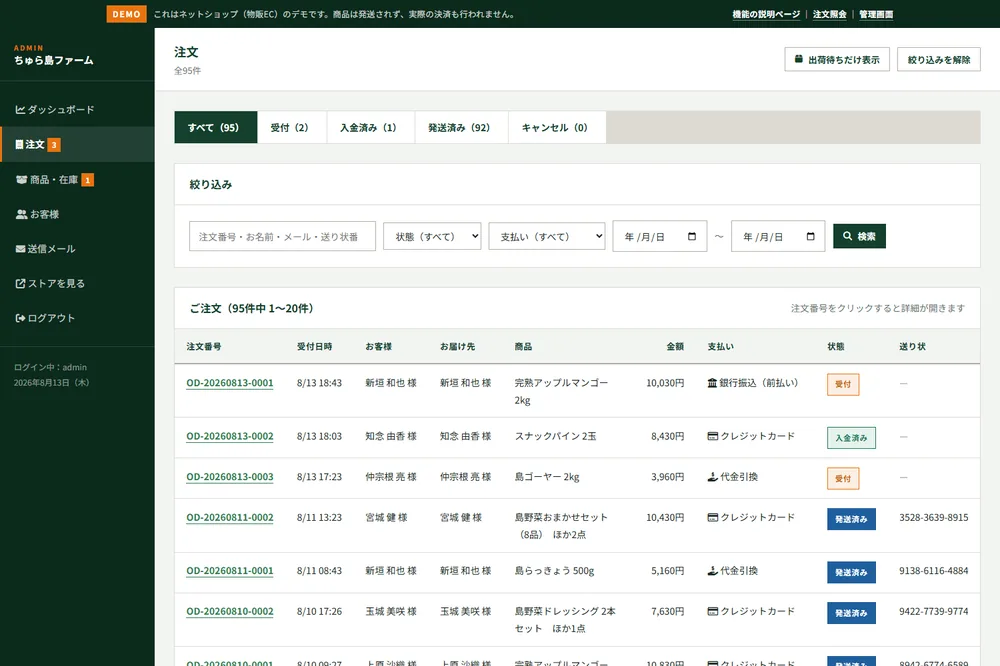
Task: Click the 金額 column header
Action: click(x=675, y=346)
